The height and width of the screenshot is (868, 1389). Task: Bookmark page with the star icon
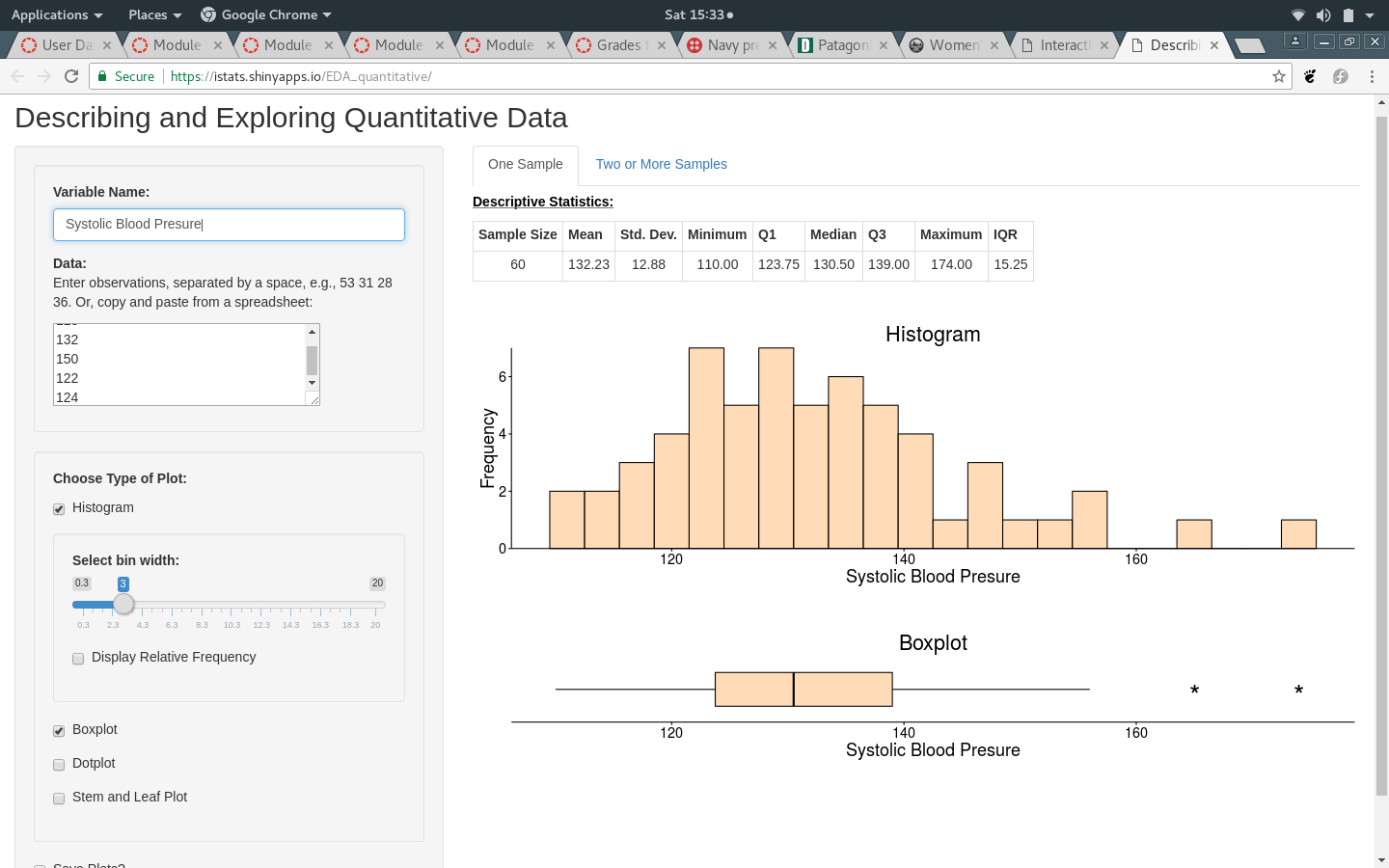point(1279,76)
